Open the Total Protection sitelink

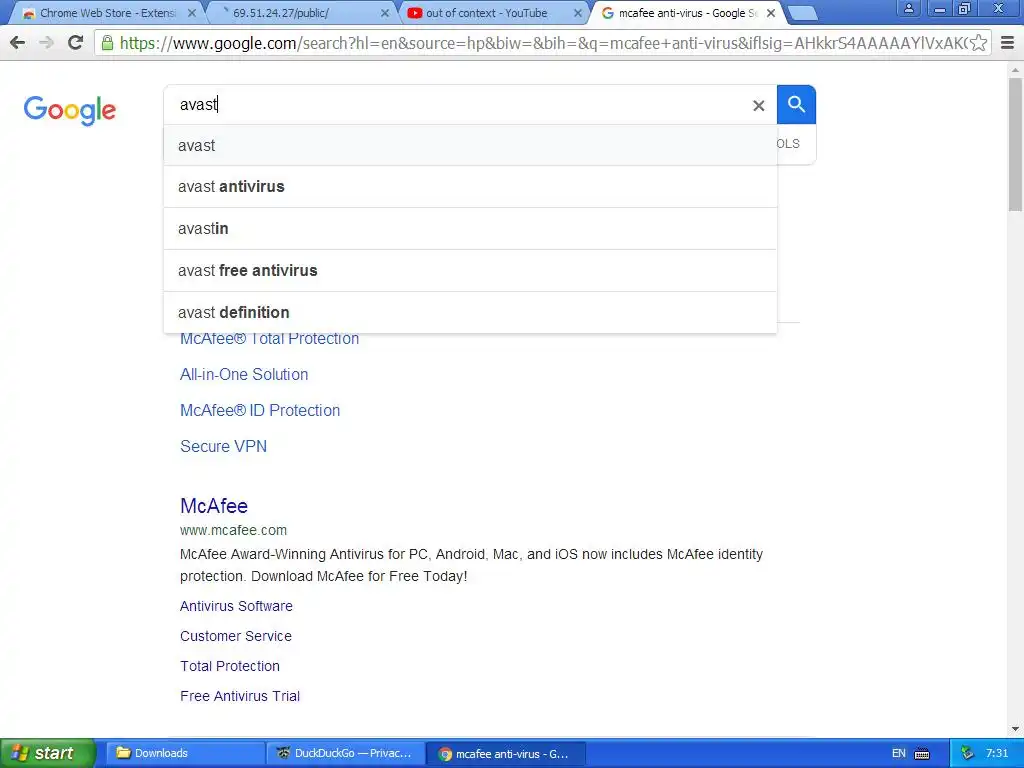(230, 666)
